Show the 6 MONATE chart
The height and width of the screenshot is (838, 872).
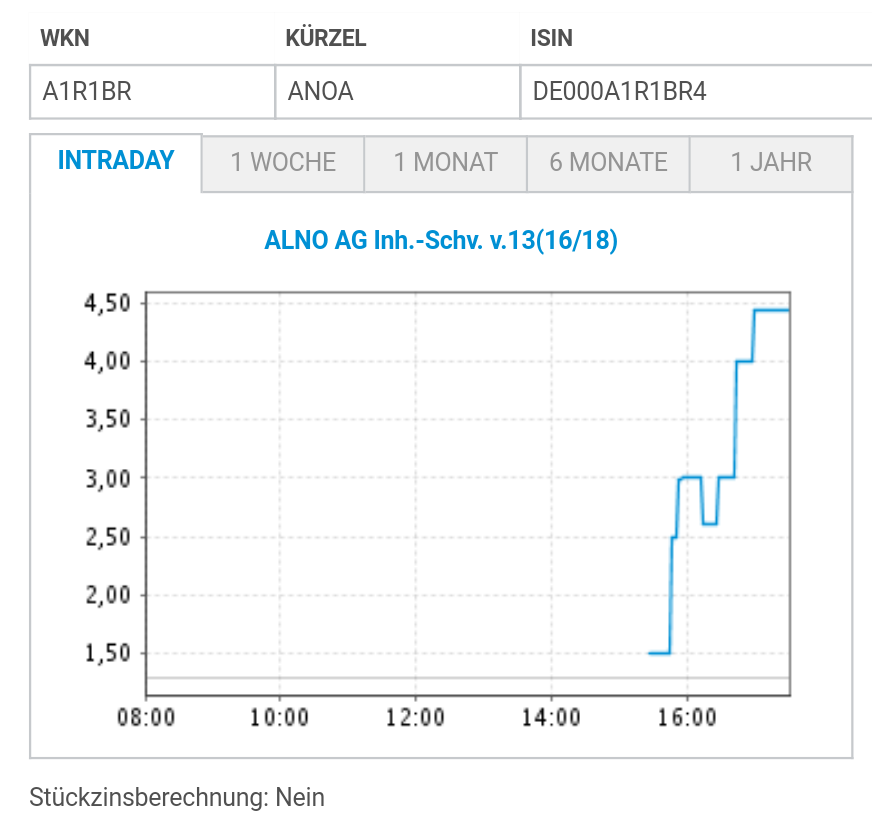coord(608,163)
